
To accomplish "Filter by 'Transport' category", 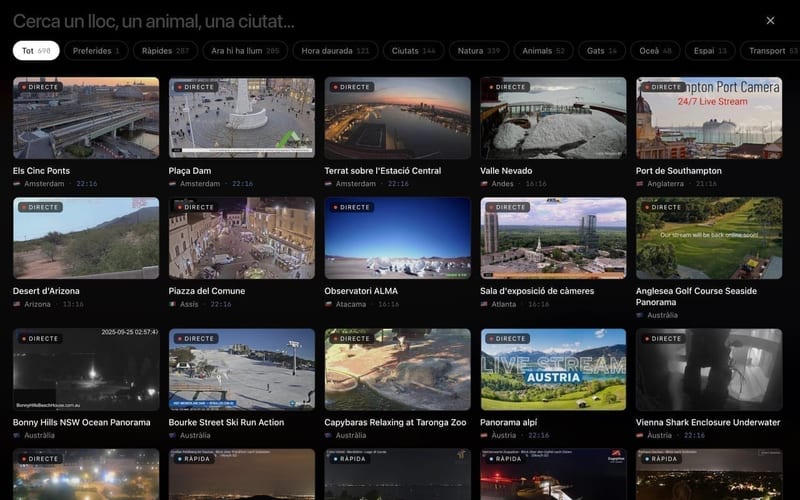I will coord(770,51).
